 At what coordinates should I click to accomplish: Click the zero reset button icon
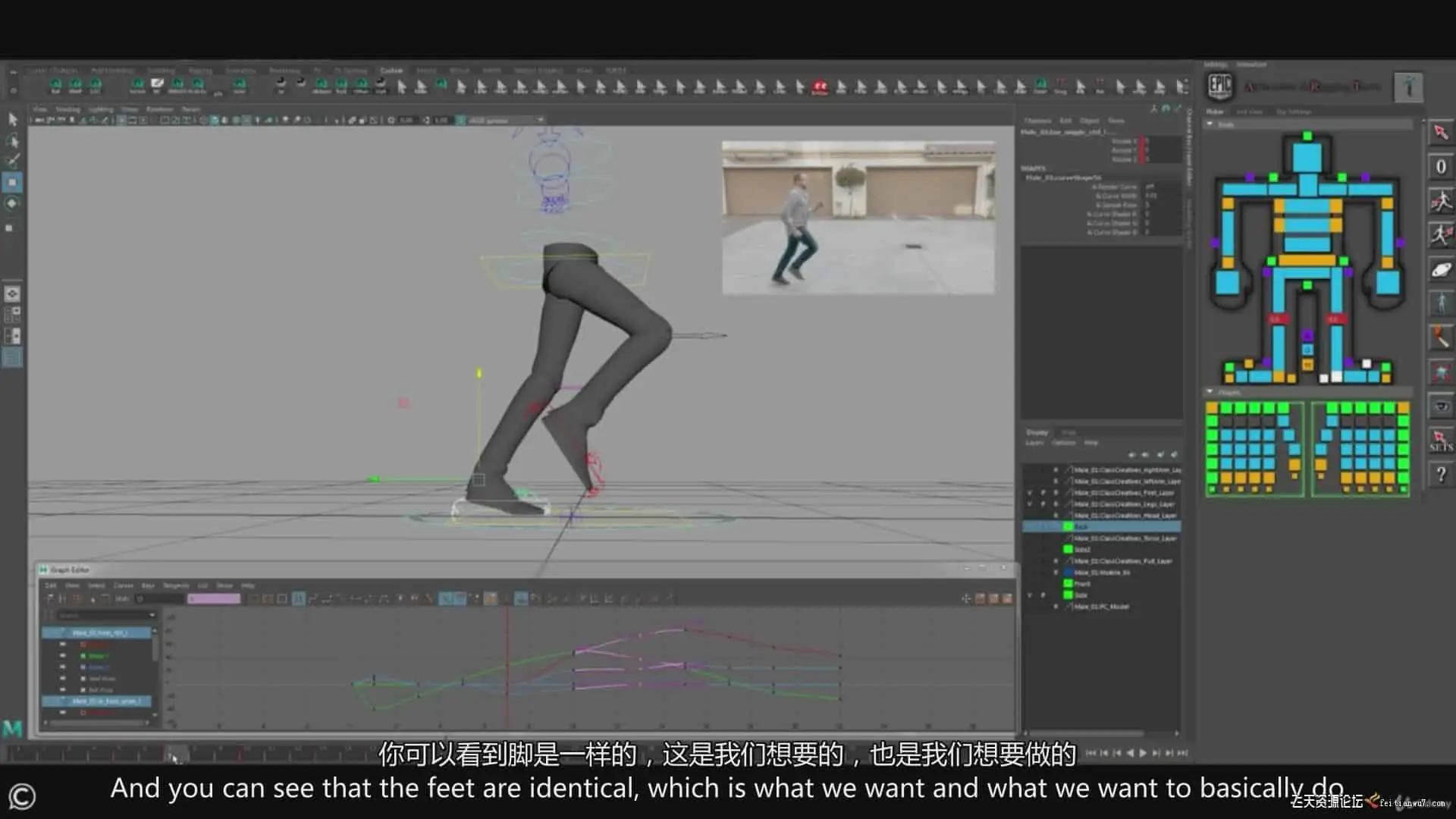pyautogui.click(x=1441, y=167)
